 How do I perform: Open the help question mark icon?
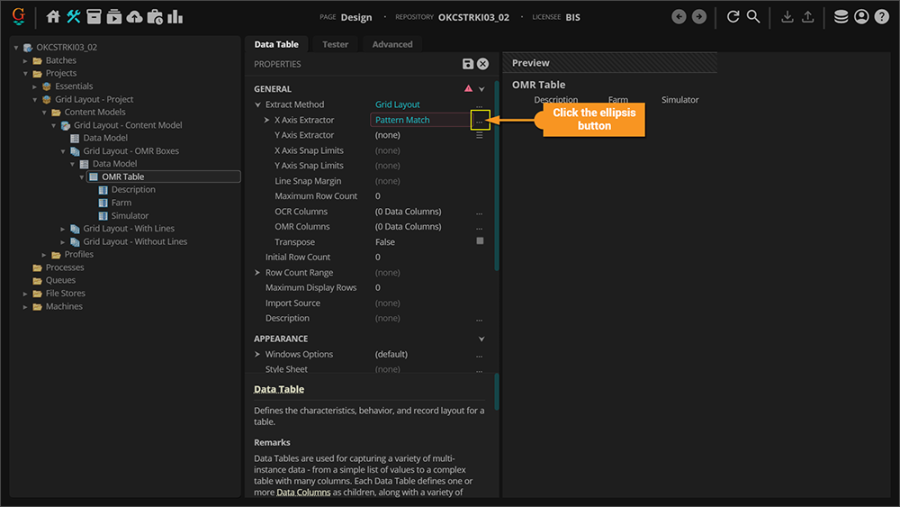pyautogui.click(x=881, y=17)
